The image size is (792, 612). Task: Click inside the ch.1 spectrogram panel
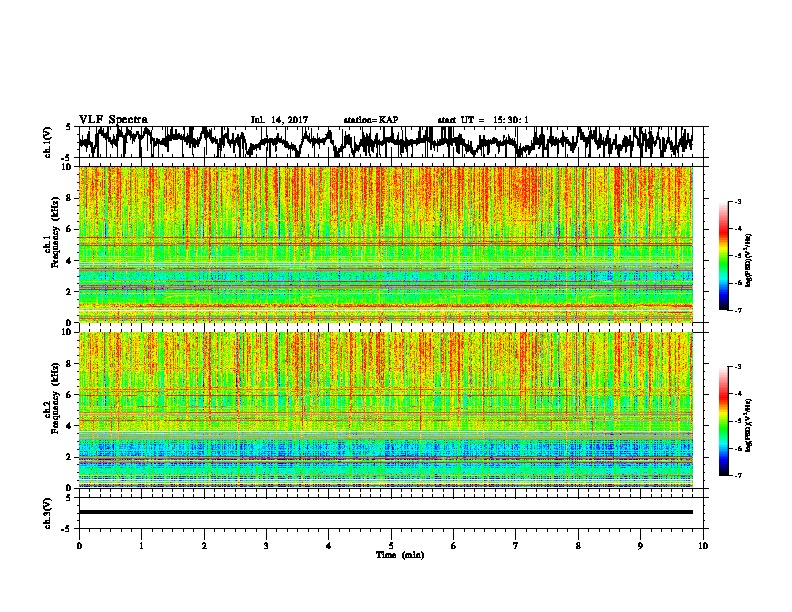coord(386,244)
